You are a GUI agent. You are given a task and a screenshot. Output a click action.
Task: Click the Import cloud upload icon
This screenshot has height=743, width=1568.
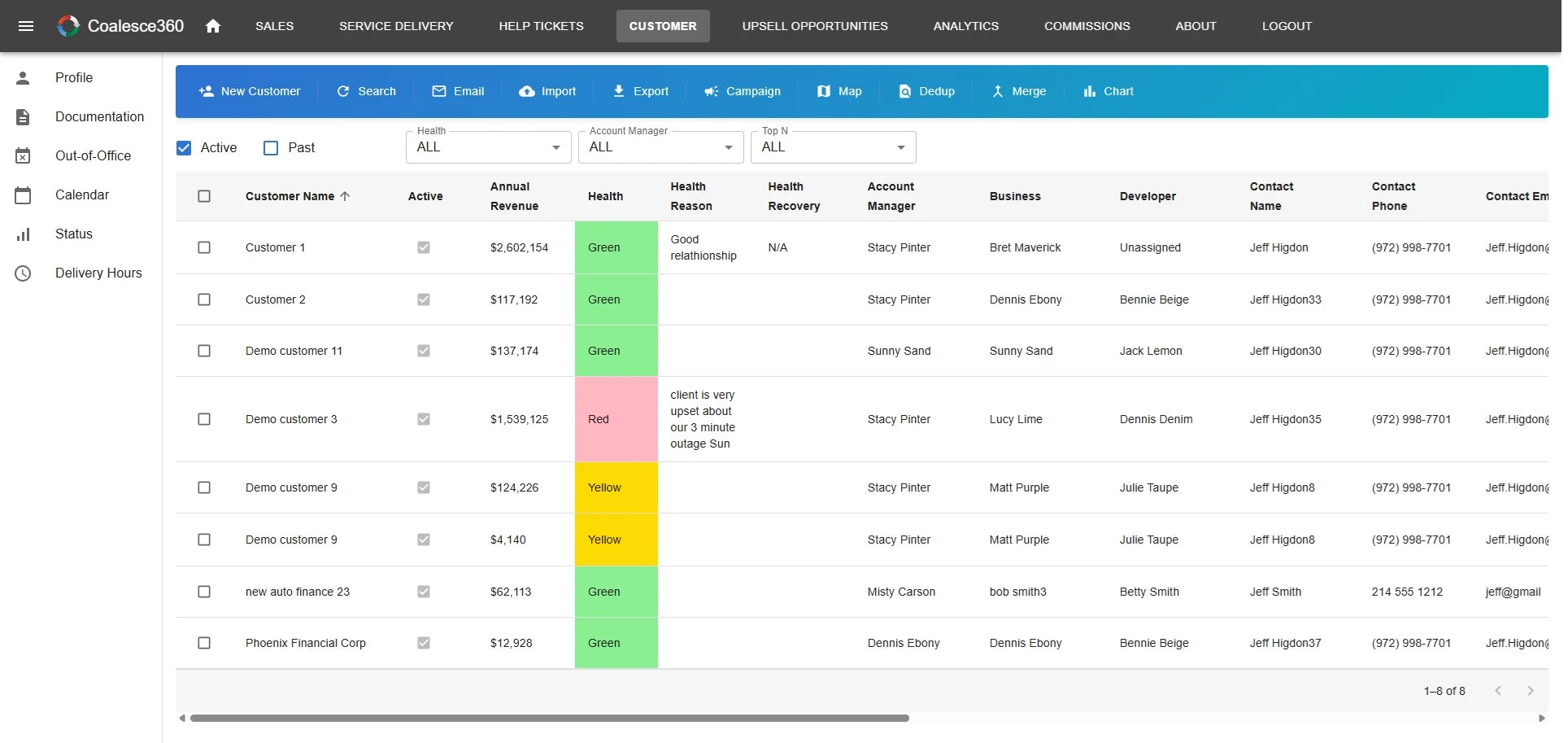[527, 91]
